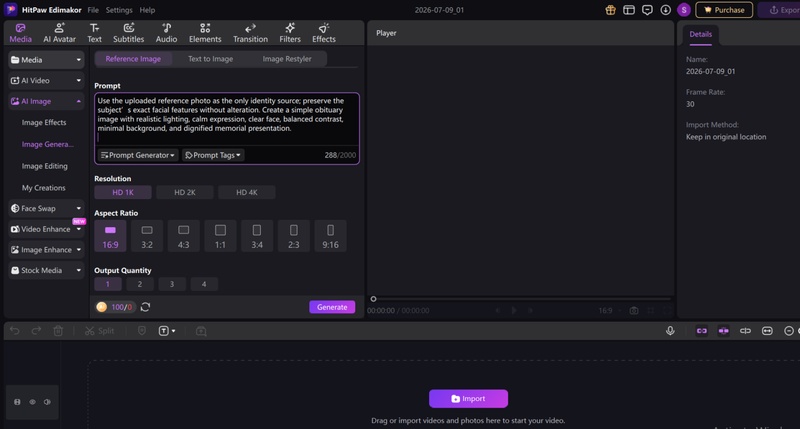Image resolution: width=800 pixels, height=429 pixels.
Task: Open the Subtitles tool
Action: coord(129,33)
